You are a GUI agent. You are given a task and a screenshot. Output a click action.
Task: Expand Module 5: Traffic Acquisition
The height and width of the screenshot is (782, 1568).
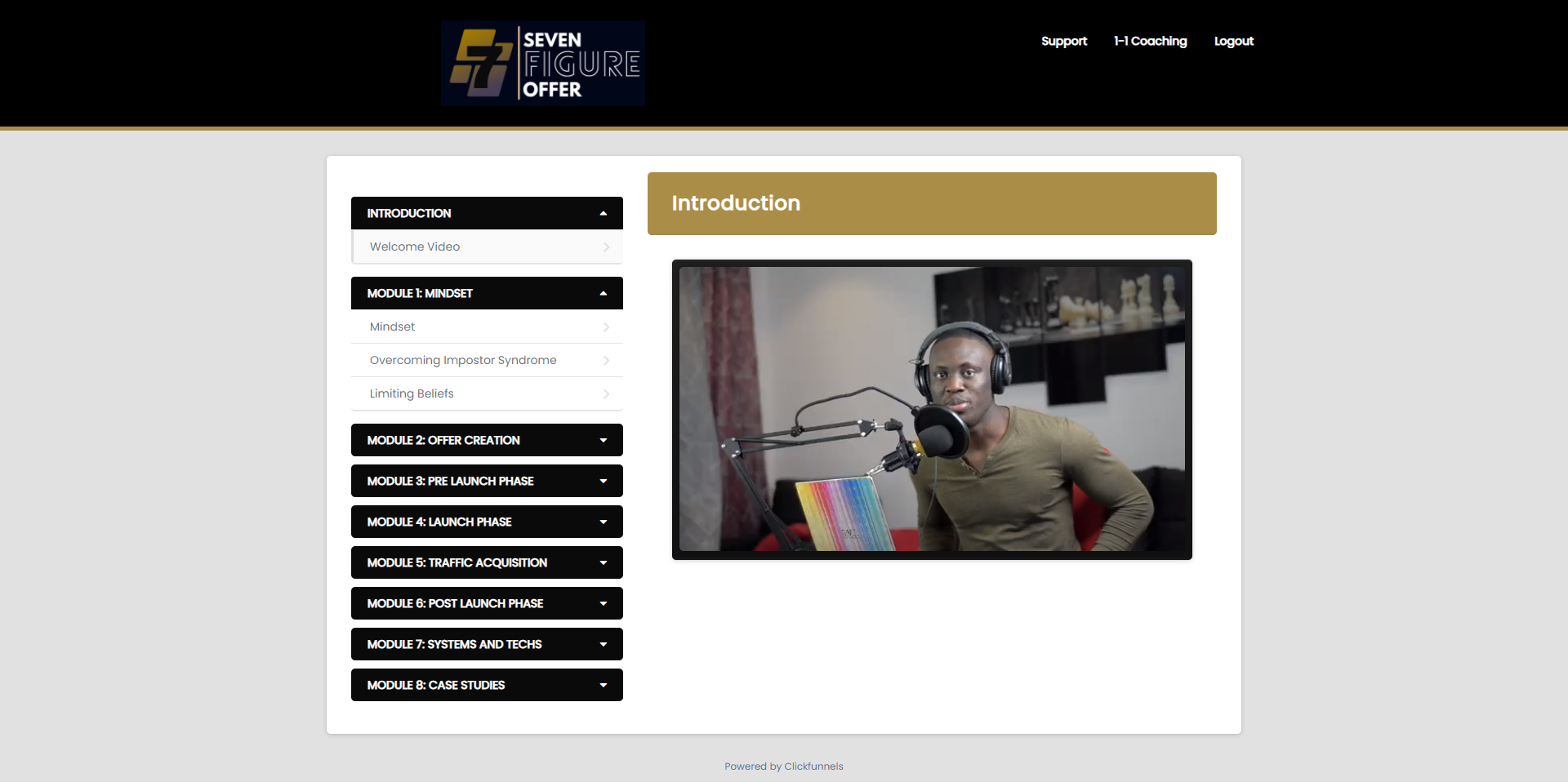[487, 562]
